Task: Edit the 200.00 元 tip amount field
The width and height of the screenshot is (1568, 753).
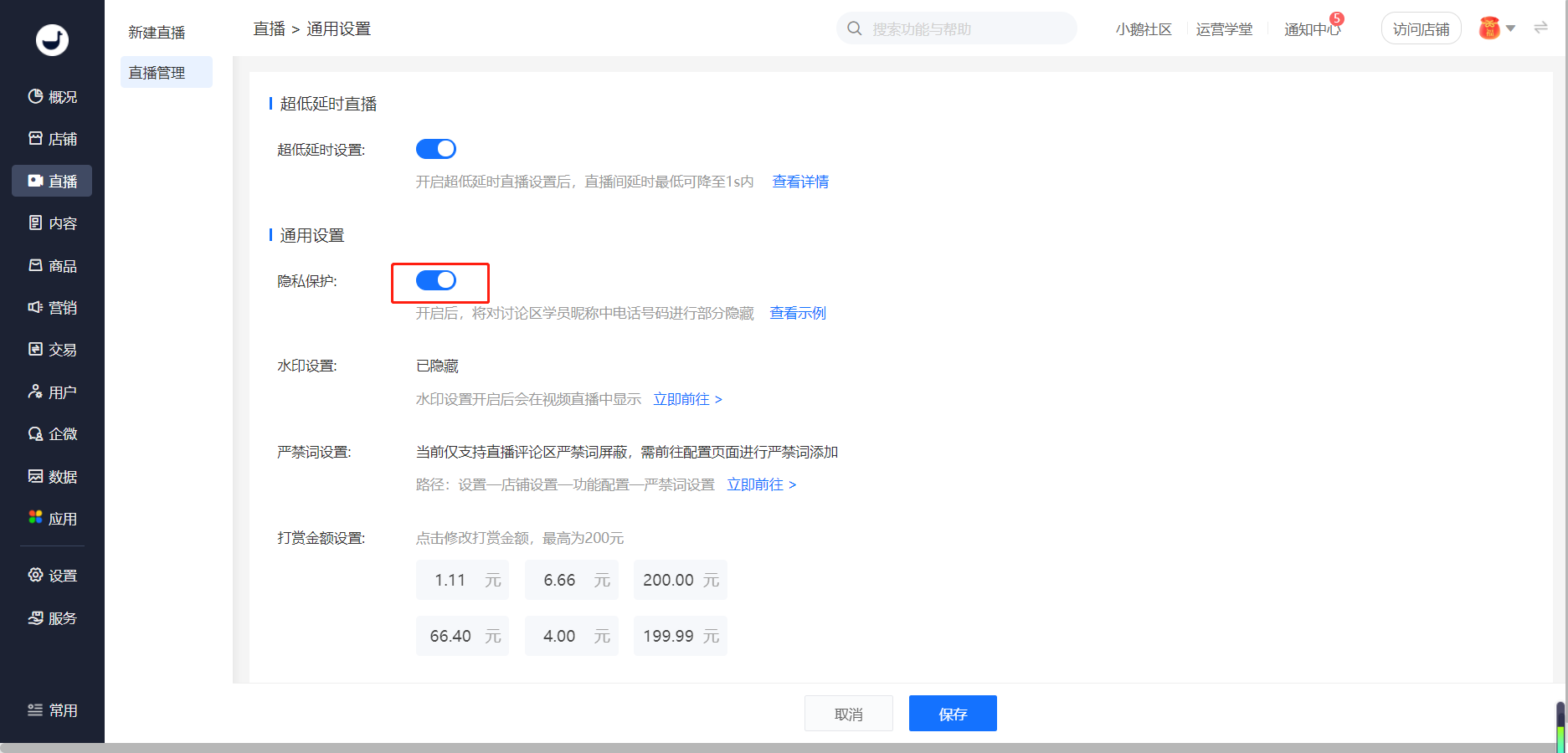Action: 681,580
